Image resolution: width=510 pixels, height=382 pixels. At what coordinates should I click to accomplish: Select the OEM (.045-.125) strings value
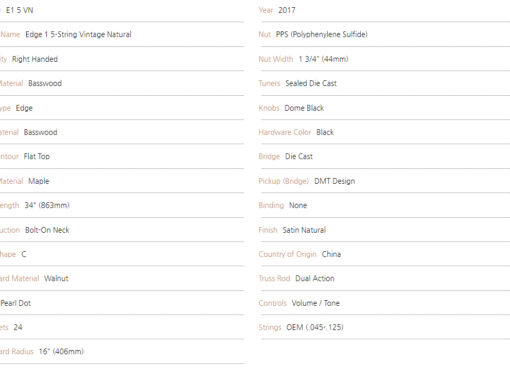(x=315, y=327)
